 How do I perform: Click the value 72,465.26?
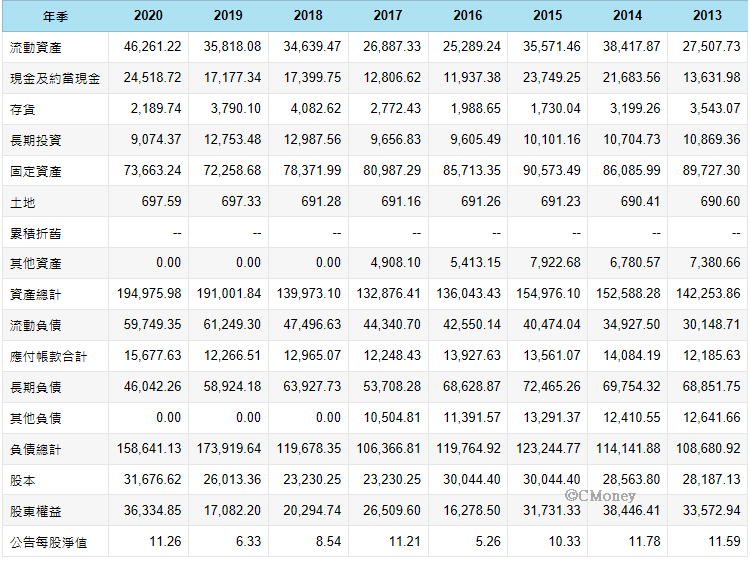click(552, 386)
